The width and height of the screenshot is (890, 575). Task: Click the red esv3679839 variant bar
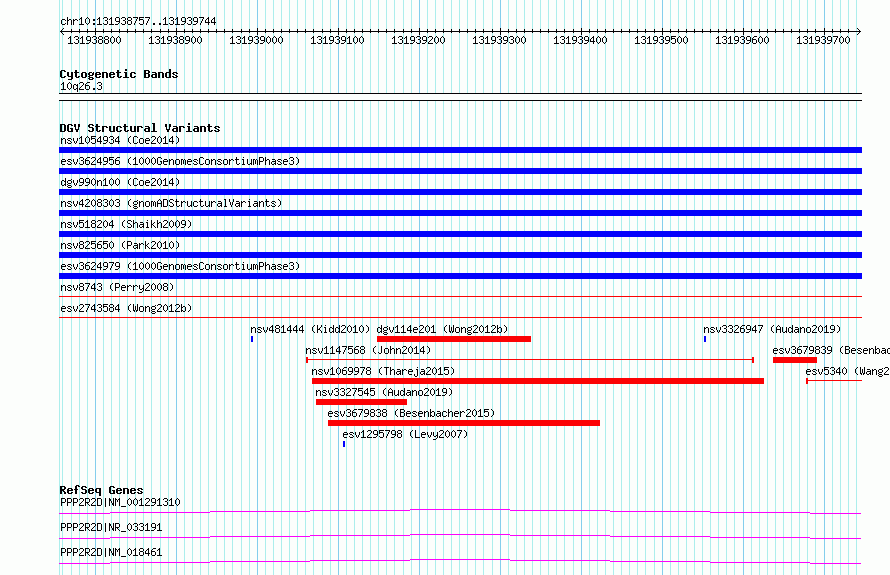coord(795,360)
